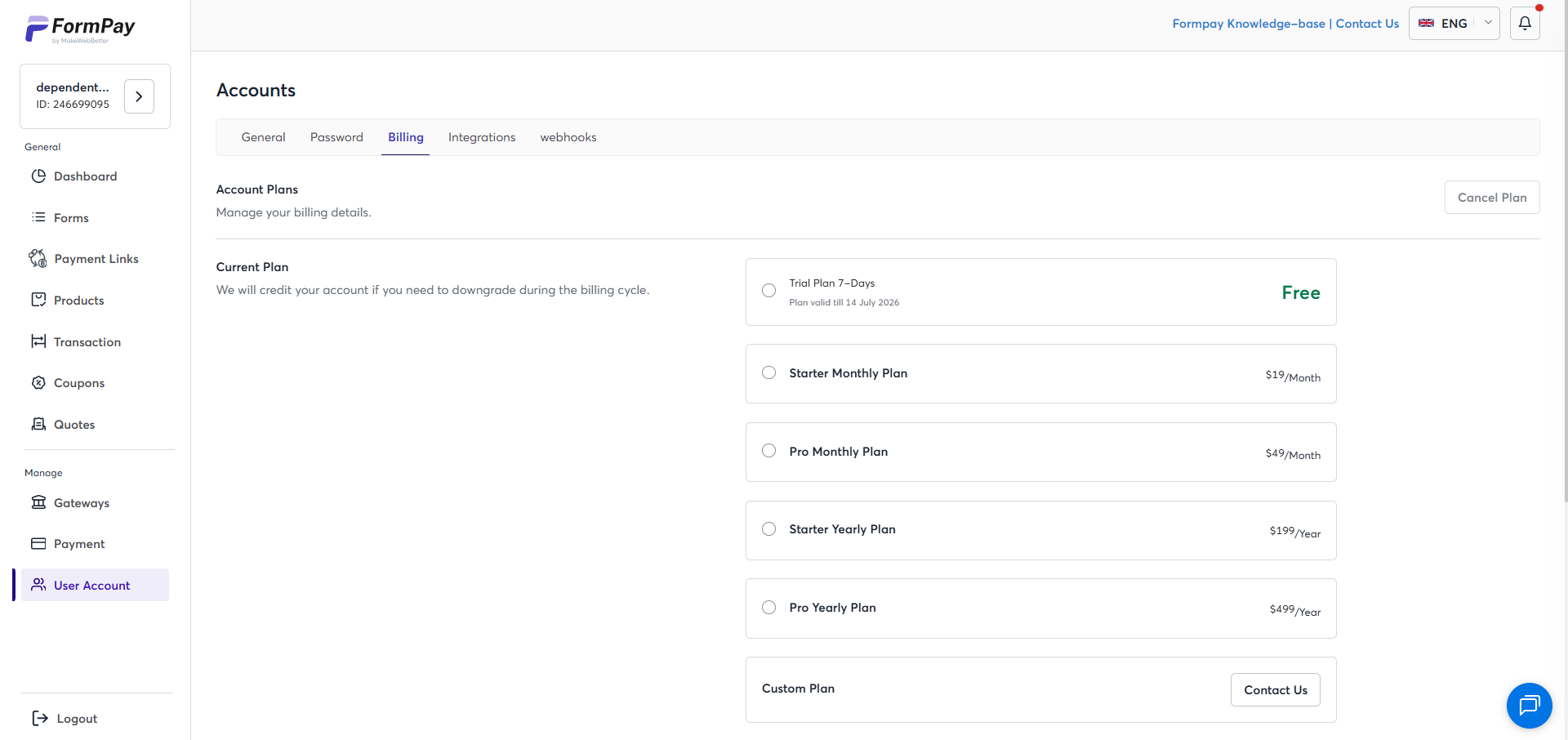Image resolution: width=1568 pixels, height=740 pixels.
Task: Open the ENG language dropdown
Action: point(1454,24)
